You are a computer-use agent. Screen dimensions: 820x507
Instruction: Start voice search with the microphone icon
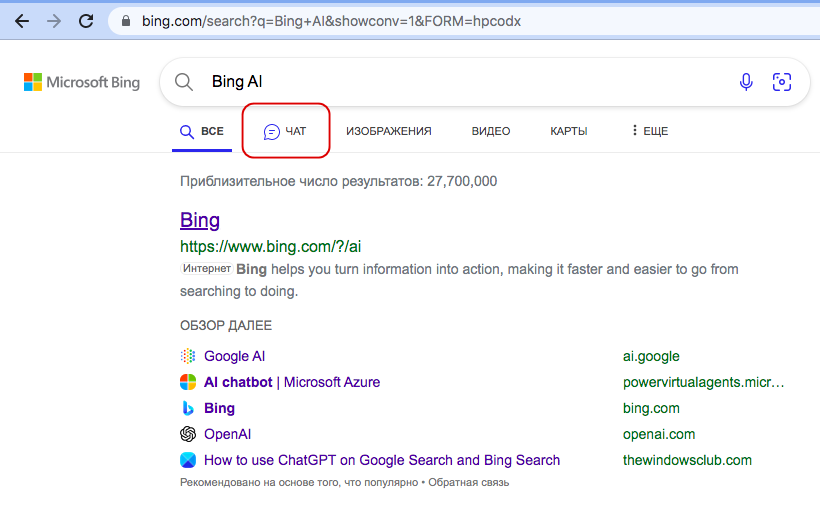(746, 82)
